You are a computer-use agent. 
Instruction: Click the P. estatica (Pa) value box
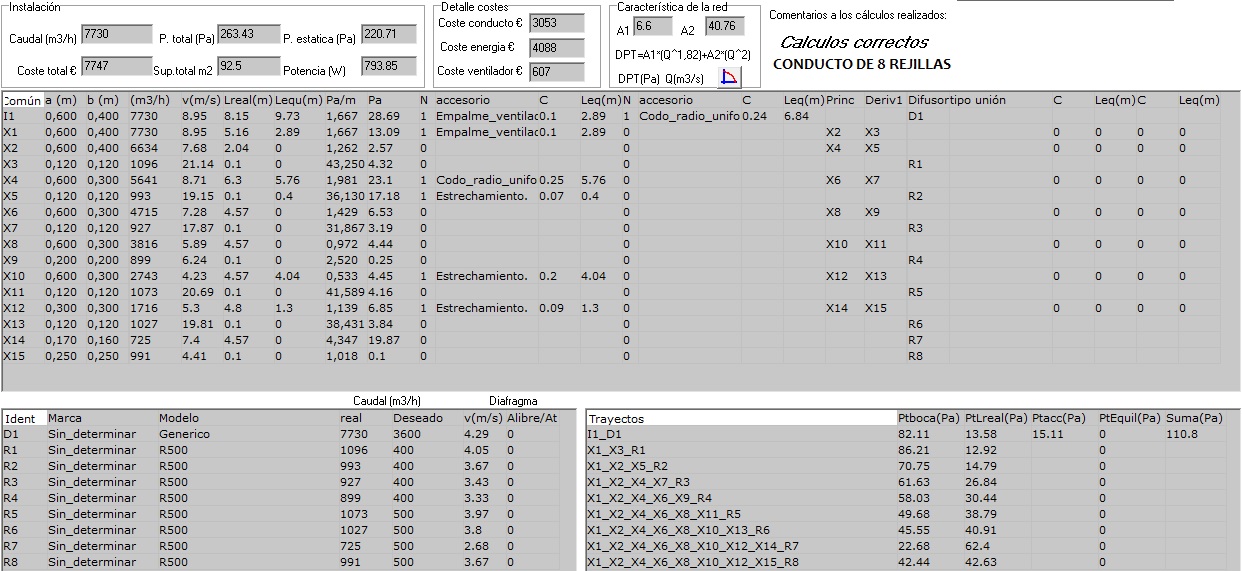tap(388, 35)
